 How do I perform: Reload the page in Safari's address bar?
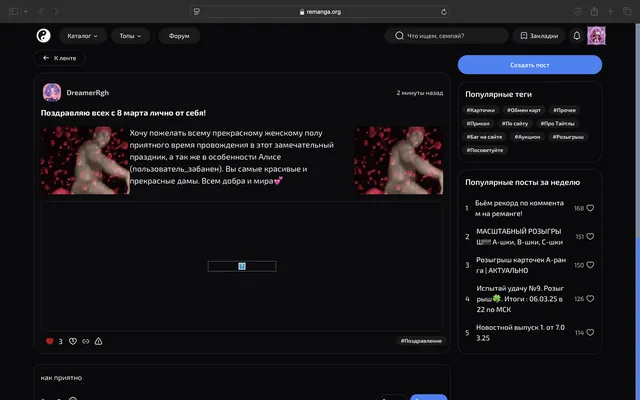(x=444, y=12)
